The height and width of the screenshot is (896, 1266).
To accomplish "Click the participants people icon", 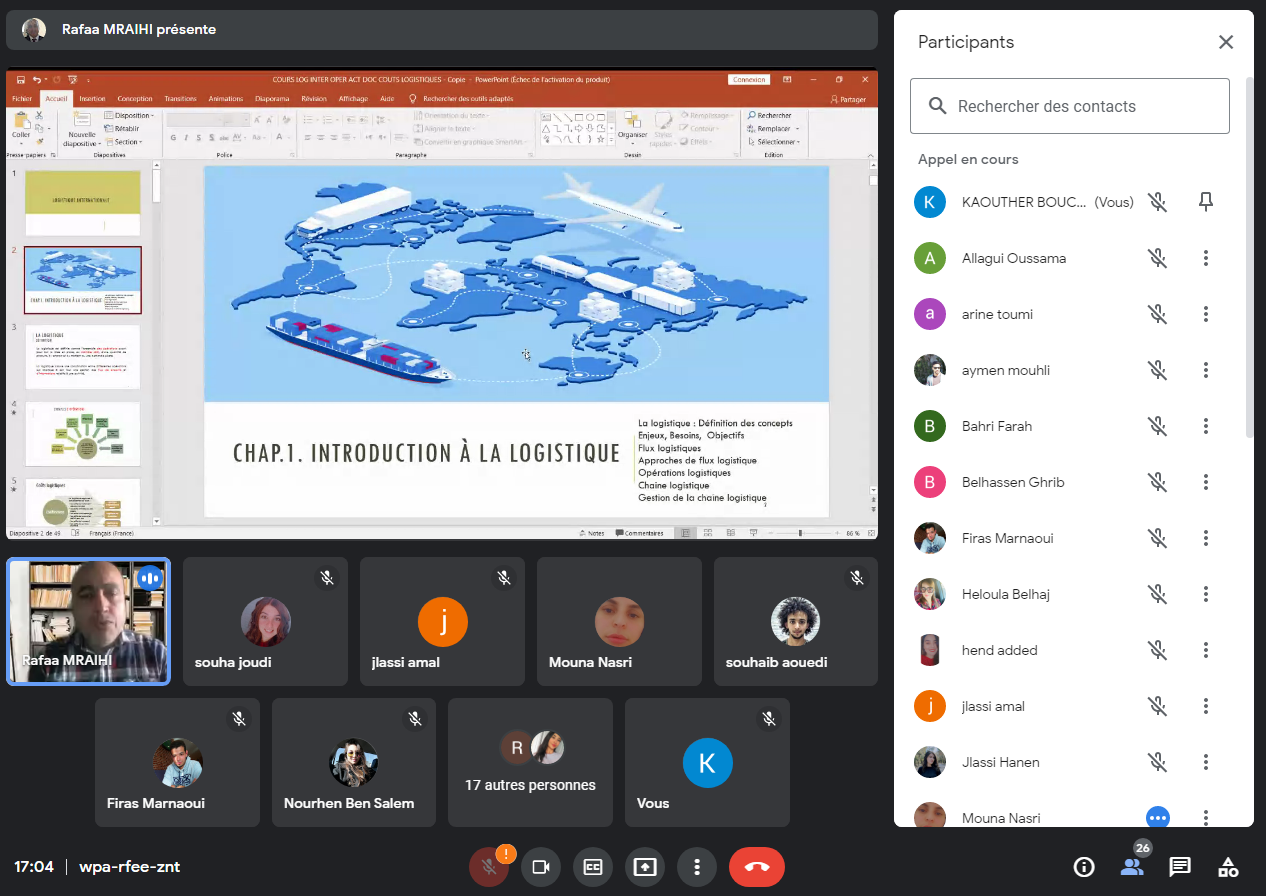I will [x=1132, y=867].
